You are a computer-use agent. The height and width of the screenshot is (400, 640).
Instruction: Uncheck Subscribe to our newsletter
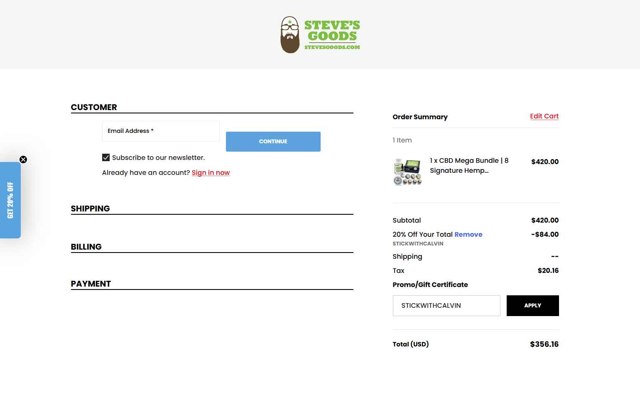pos(106,158)
